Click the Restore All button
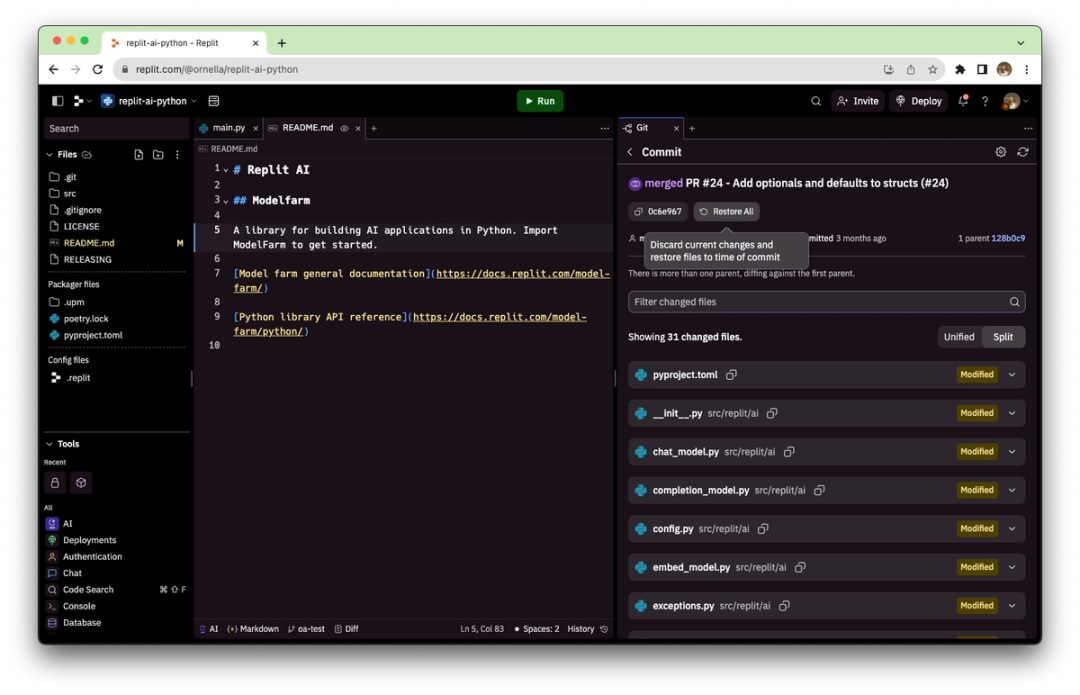This screenshot has height=695, width=1080. pos(727,211)
